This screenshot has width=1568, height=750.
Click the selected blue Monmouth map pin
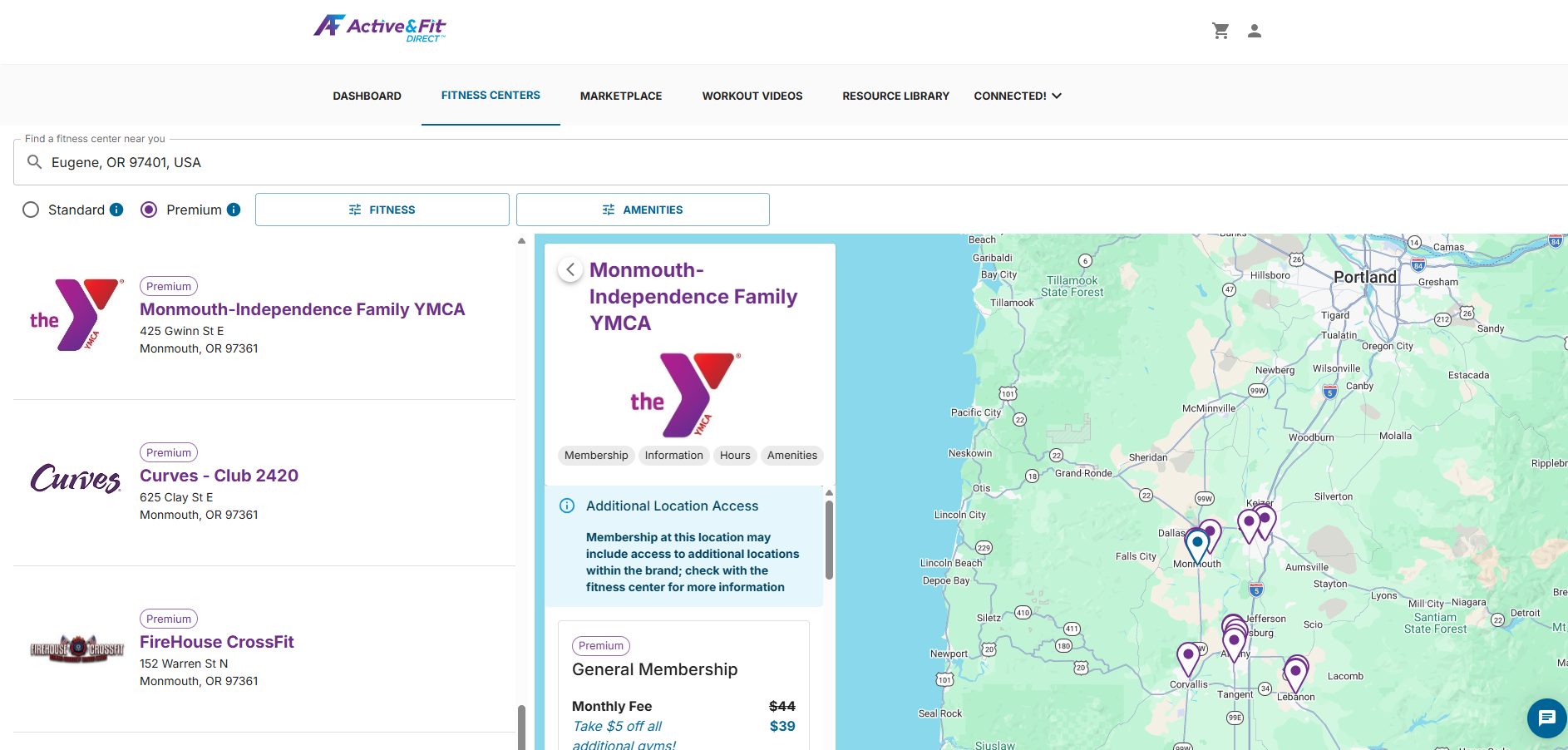(x=1196, y=547)
